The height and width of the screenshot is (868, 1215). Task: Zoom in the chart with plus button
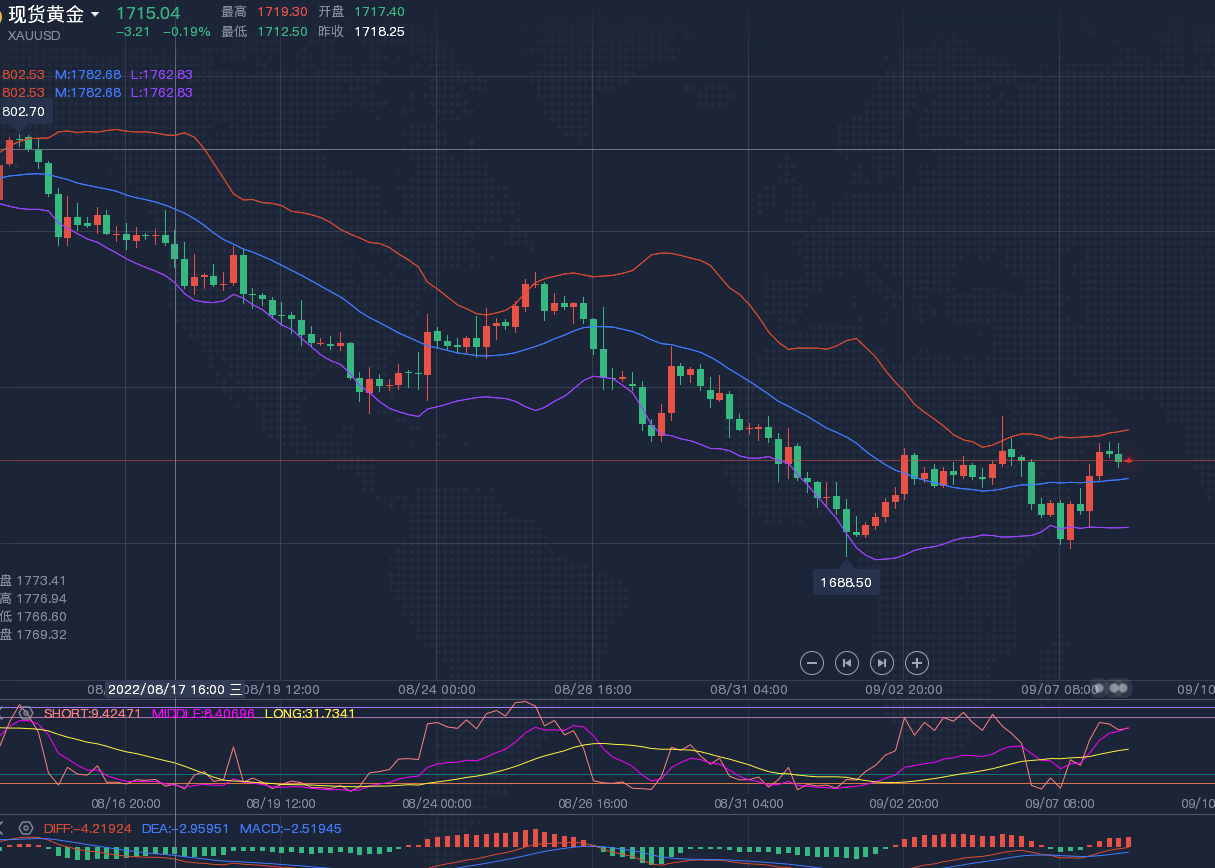[x=917, y=662]
